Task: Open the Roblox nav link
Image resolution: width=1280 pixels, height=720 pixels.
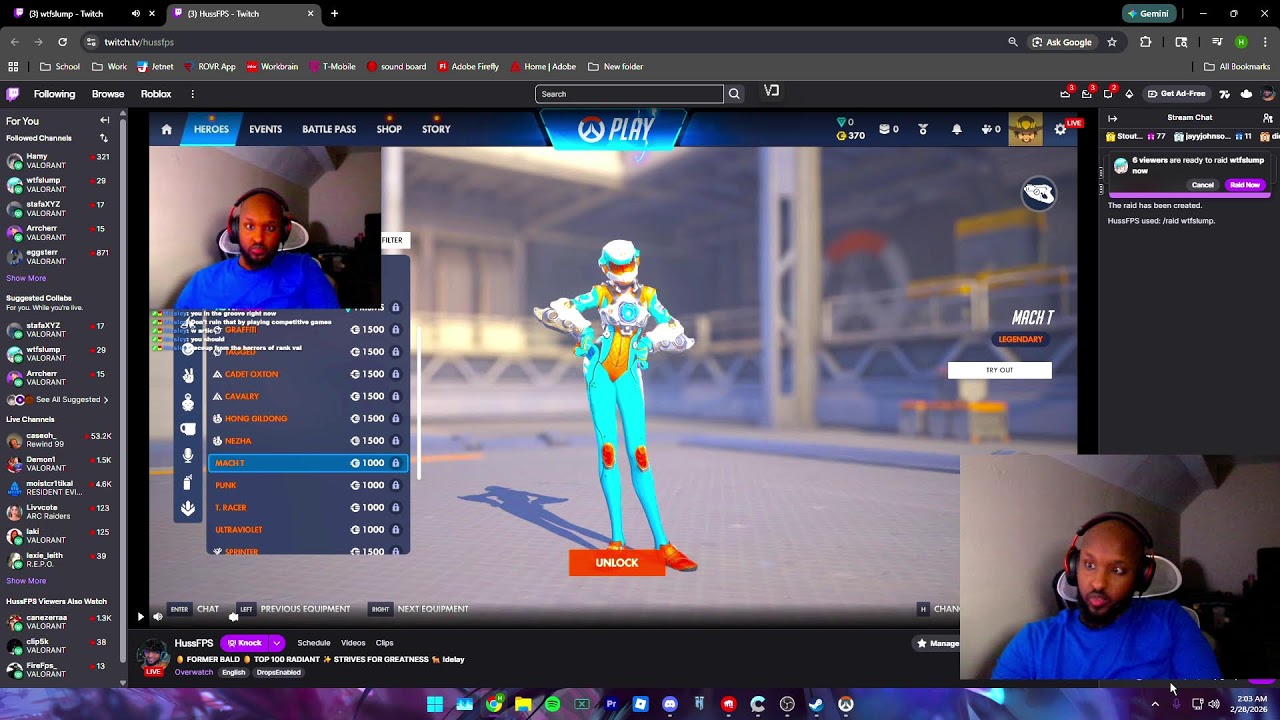Action: click(x=156, y=94)
